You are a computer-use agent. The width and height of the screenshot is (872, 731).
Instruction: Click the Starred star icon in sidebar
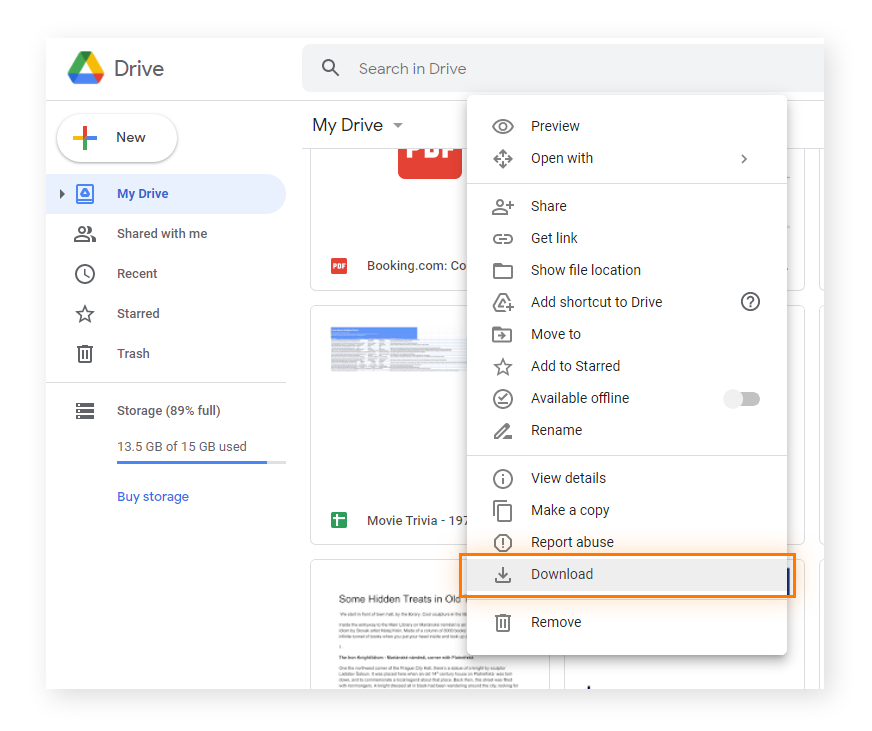tap(85, 313)
